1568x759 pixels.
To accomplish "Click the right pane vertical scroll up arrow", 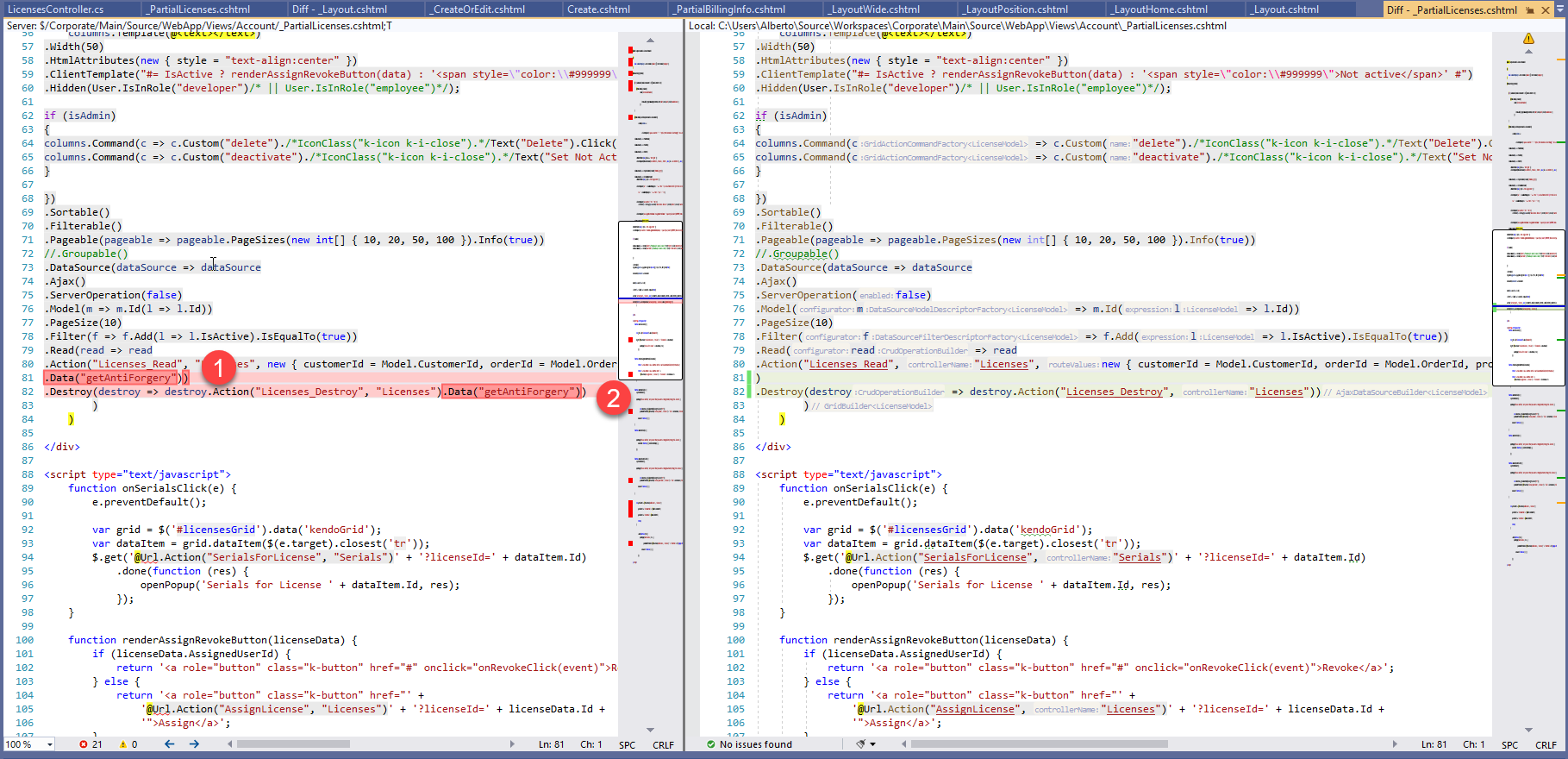I will tap(1528, 52).
